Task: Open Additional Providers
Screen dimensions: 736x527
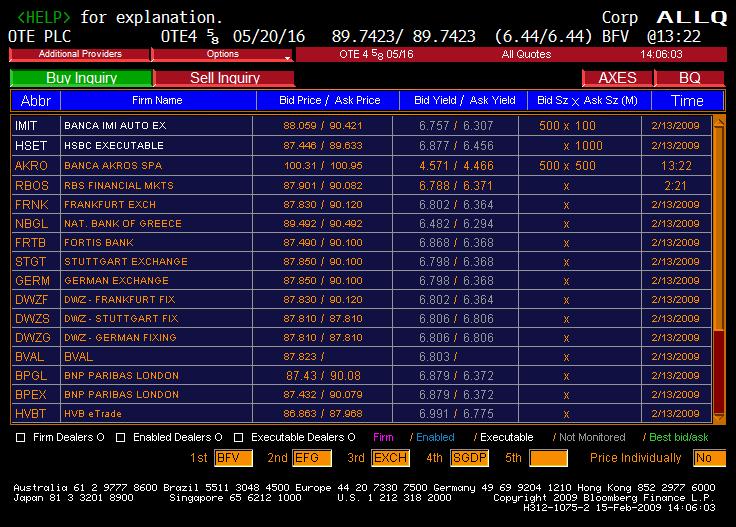Action: point(80,54)
